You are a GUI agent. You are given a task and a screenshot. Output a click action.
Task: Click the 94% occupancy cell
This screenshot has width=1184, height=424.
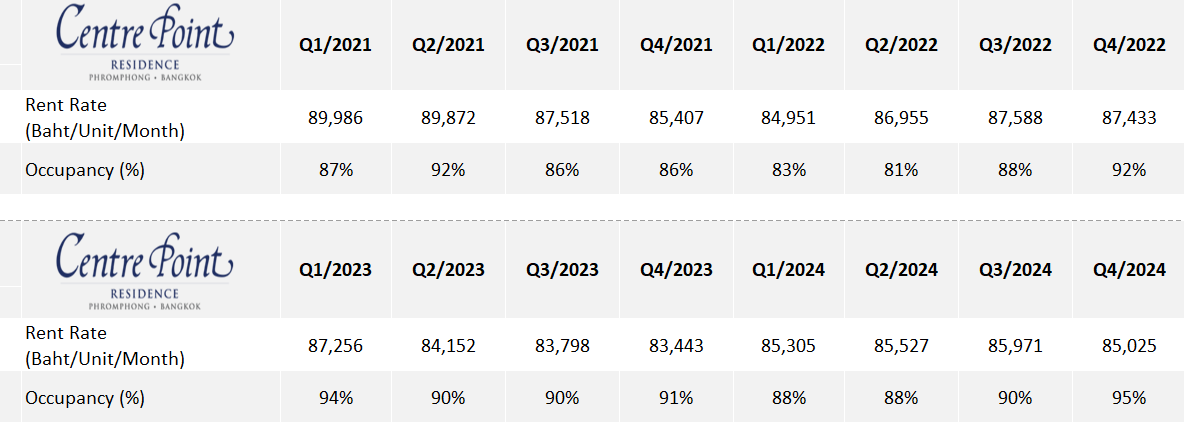coord(335,398)
